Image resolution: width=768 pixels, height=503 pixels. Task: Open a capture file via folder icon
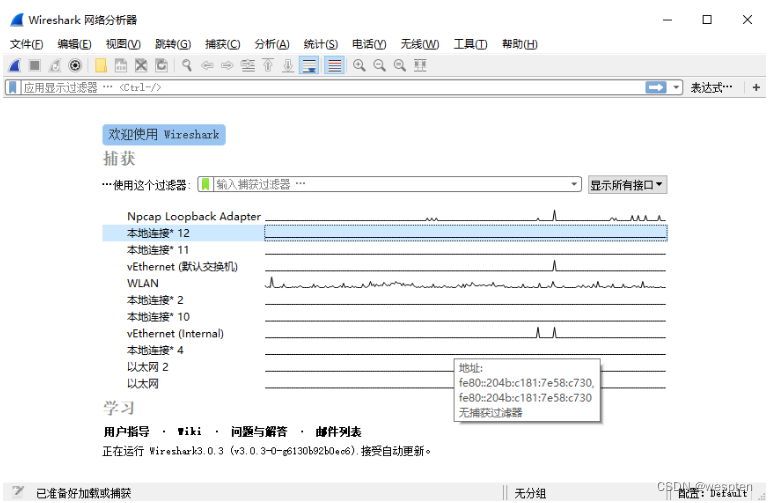click(x=101, y=65)
